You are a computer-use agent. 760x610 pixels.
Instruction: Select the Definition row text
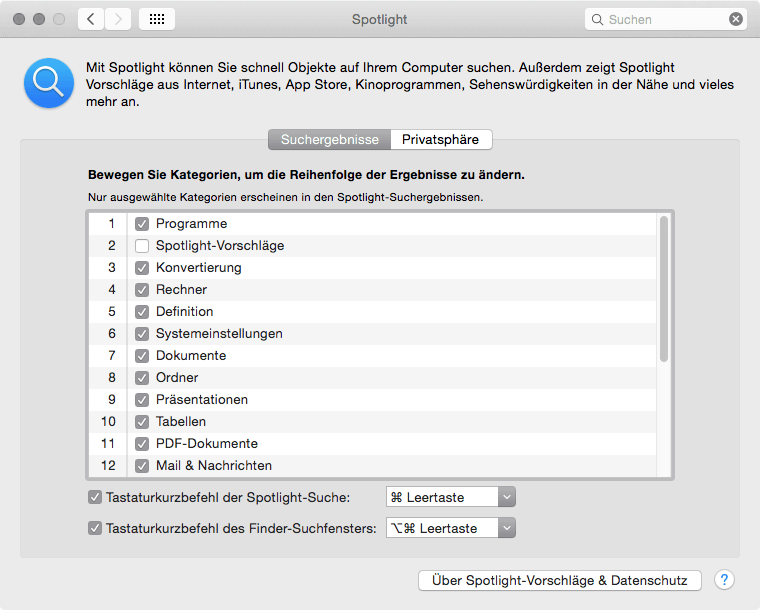point(185,312)
